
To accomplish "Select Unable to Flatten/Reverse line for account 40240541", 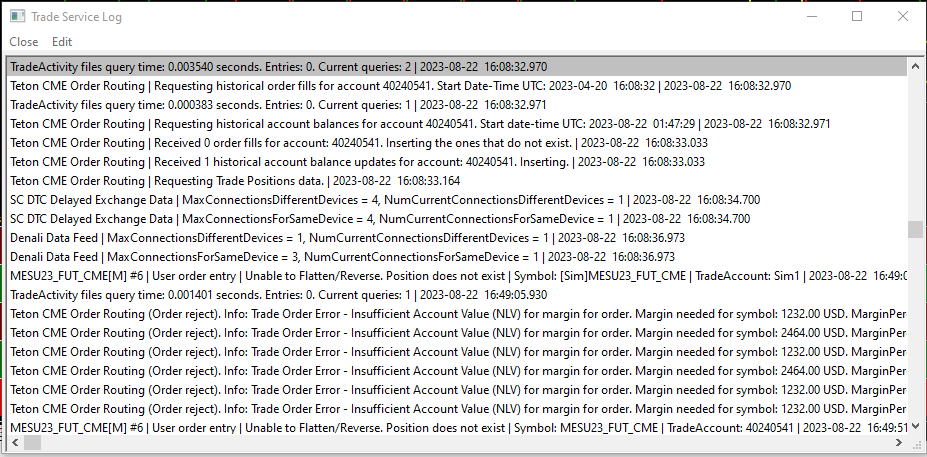I will click(456, 427).
